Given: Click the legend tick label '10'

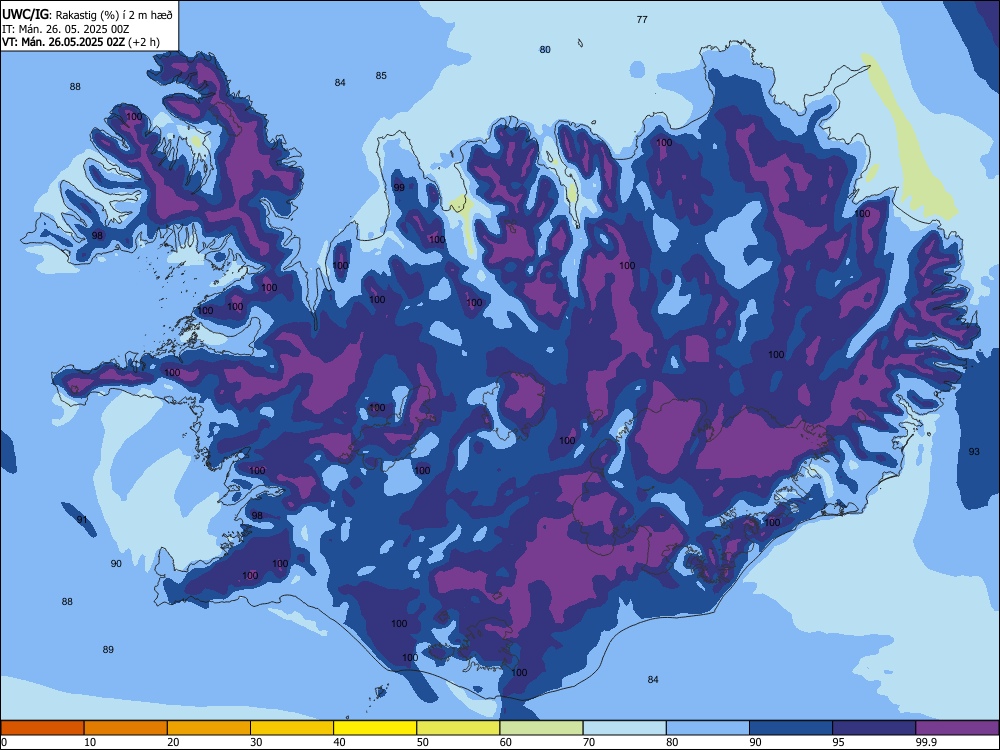Looking at the screenshot, I should [90, 742].
